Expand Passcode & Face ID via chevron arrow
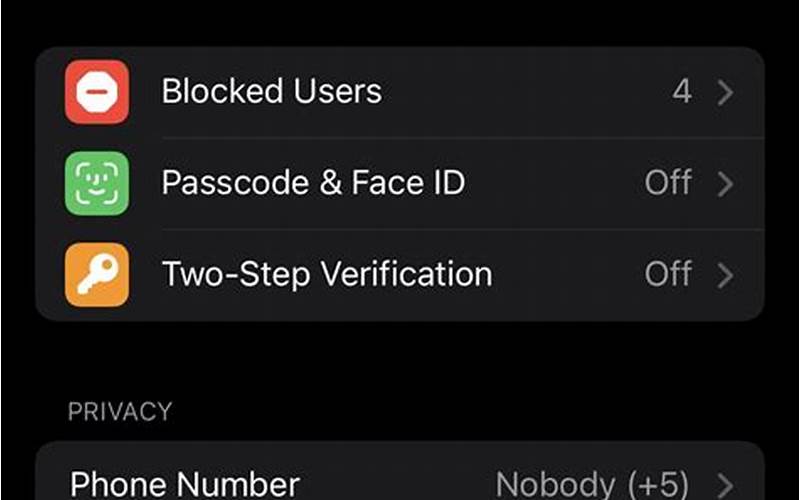The image size is (800, 500). pyautogui.click(x=725, y=184)
